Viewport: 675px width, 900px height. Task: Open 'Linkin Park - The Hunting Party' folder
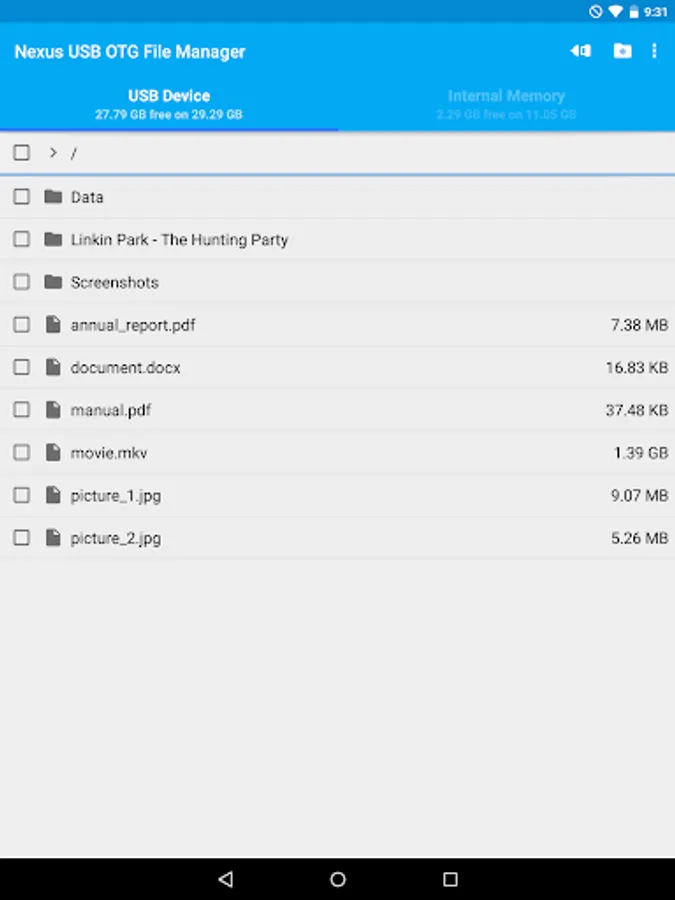179,240
